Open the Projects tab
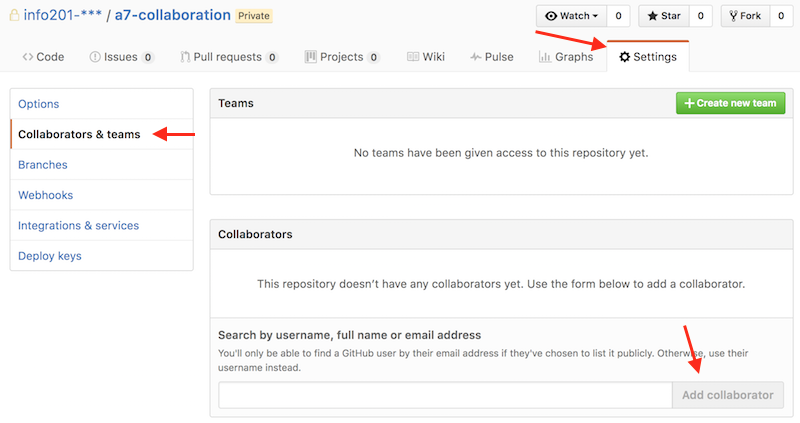Image resolution: width=800 pixels, height=423 pixels. [x=342, y=57]
